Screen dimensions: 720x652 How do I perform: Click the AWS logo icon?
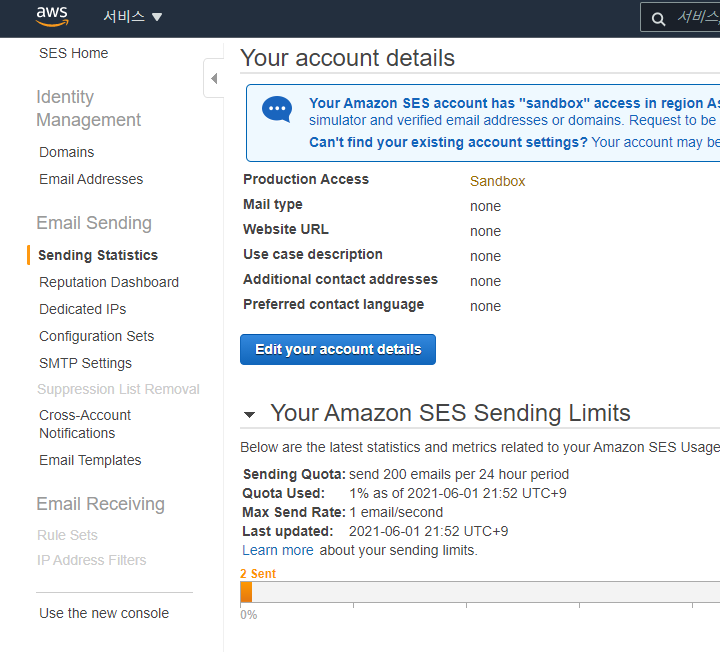(x=52, y=17)
